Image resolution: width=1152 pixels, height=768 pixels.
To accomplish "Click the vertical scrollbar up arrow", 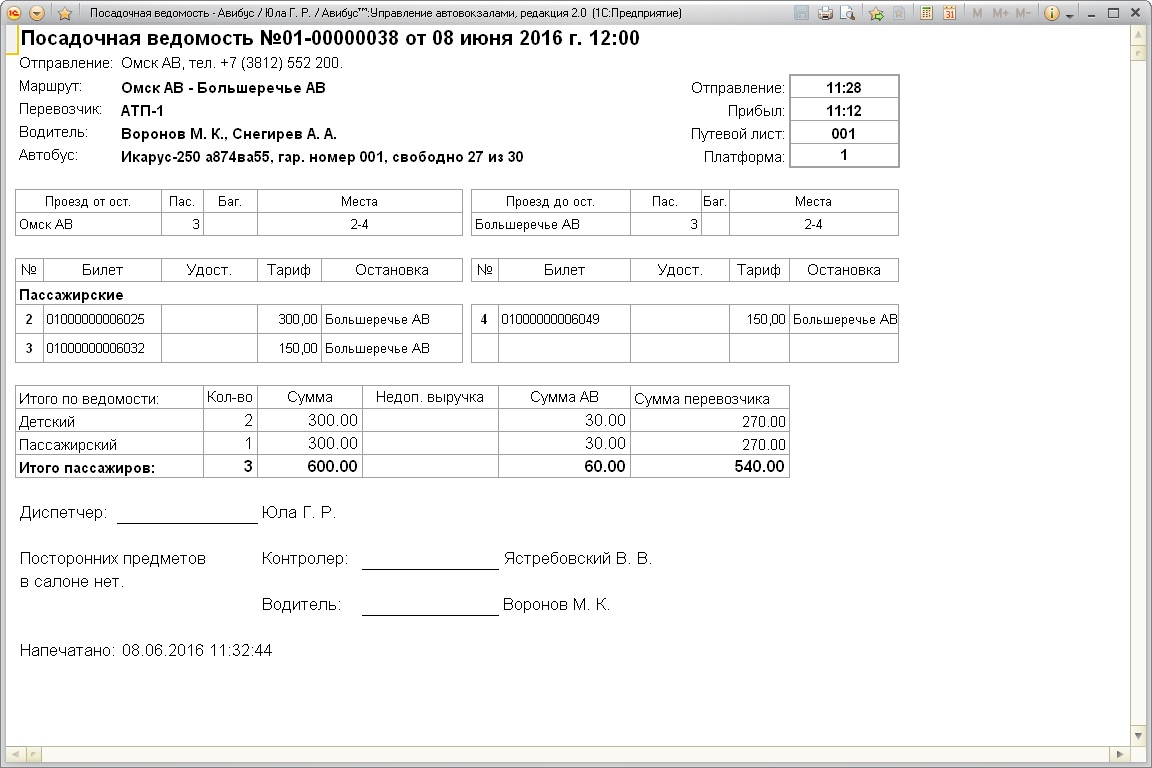I will (x=1138, y=34).
